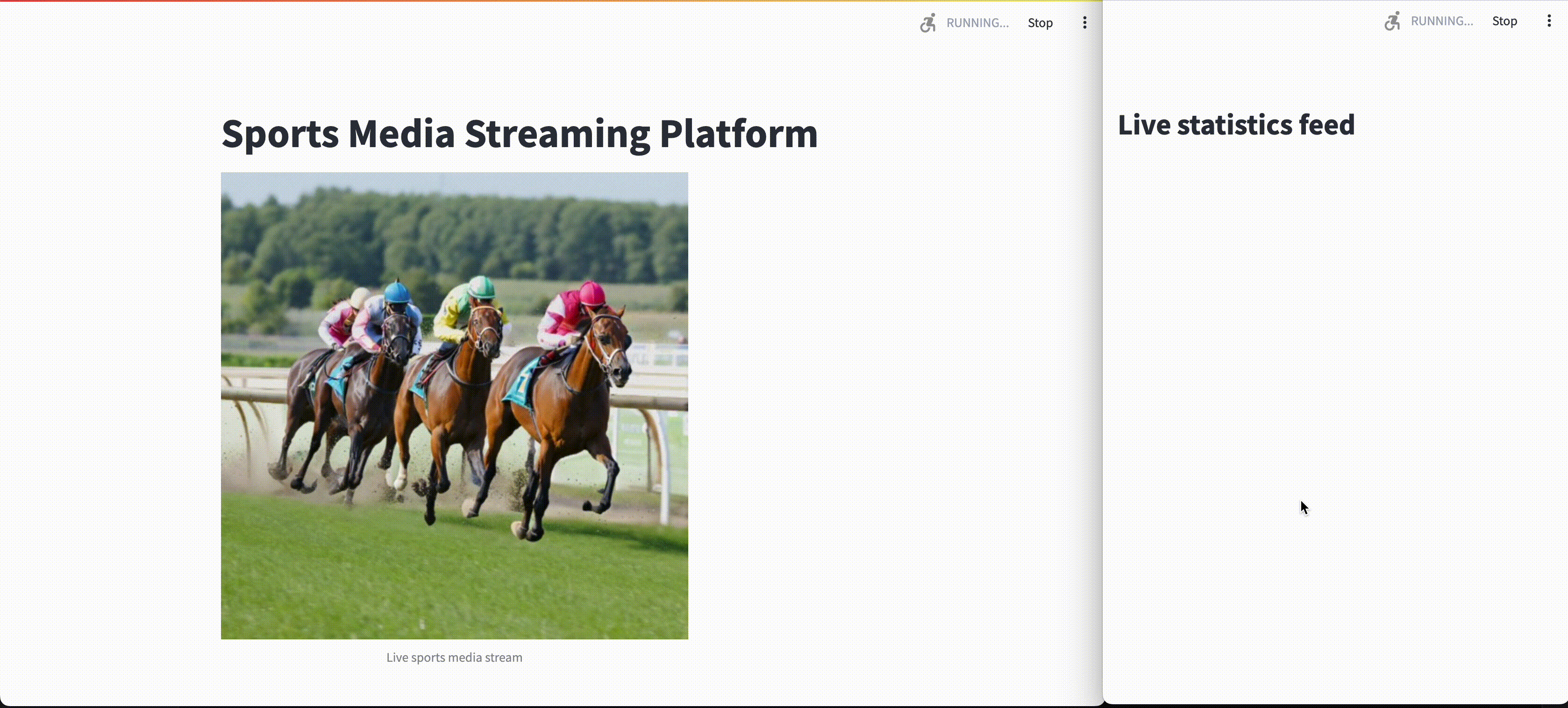This screenshot has height=708, width=1568.
Task: Click the running-man status icon in the statistics window
Action: (1392, 21)
